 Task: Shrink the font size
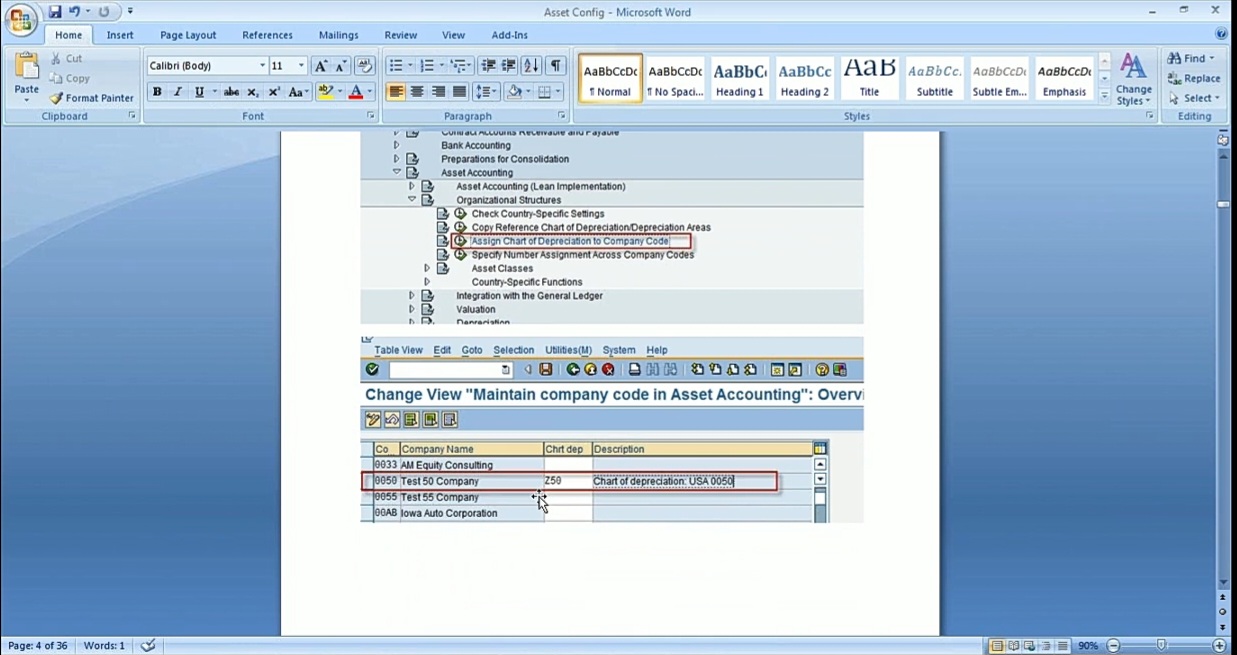341,66
